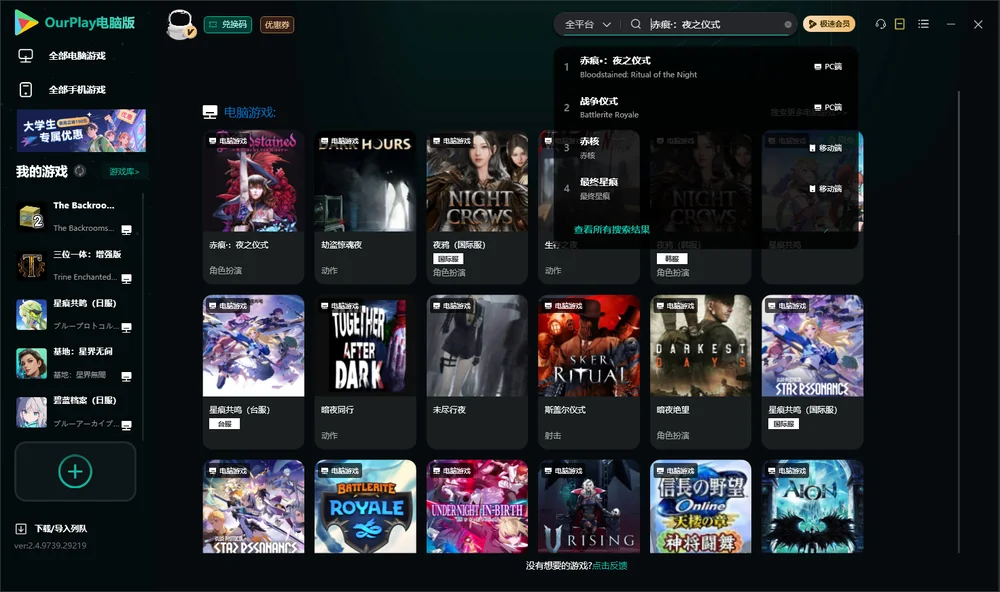The height and width of the screenshot is (592, 1000).
Task: Click the 台服 tag under 星痕共鸣
Action: (x=224, y=424)
